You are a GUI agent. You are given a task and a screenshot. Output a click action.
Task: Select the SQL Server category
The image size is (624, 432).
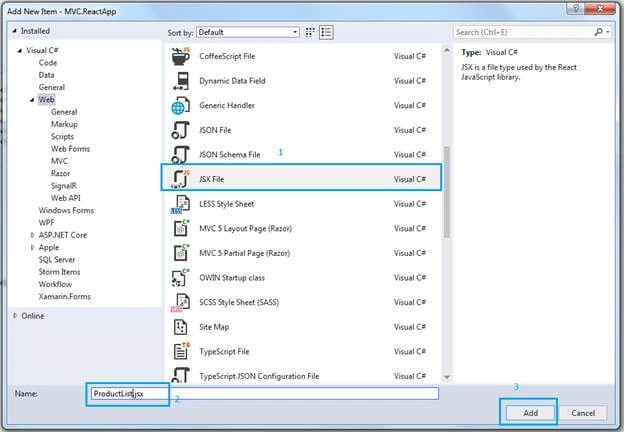57,260
